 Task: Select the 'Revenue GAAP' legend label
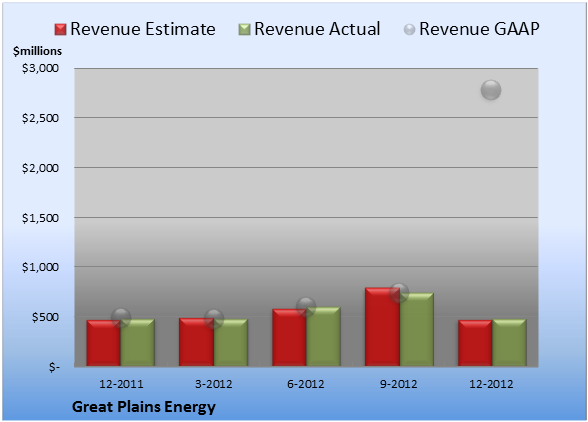coord(479,29)
